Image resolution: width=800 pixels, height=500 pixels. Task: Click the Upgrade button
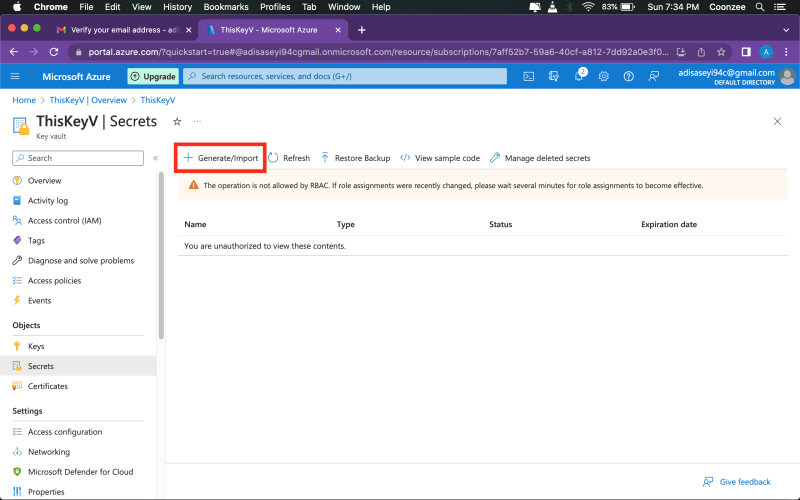tap(153, 77)
